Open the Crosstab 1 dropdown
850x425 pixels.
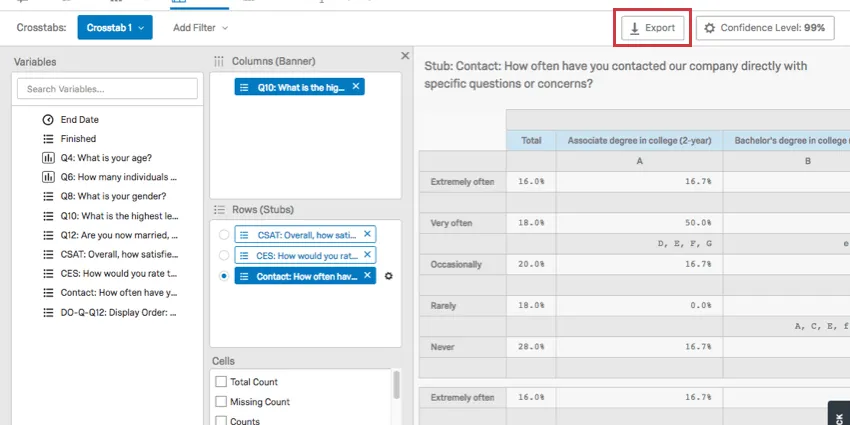pyautogui.click(x=115, y=28)
